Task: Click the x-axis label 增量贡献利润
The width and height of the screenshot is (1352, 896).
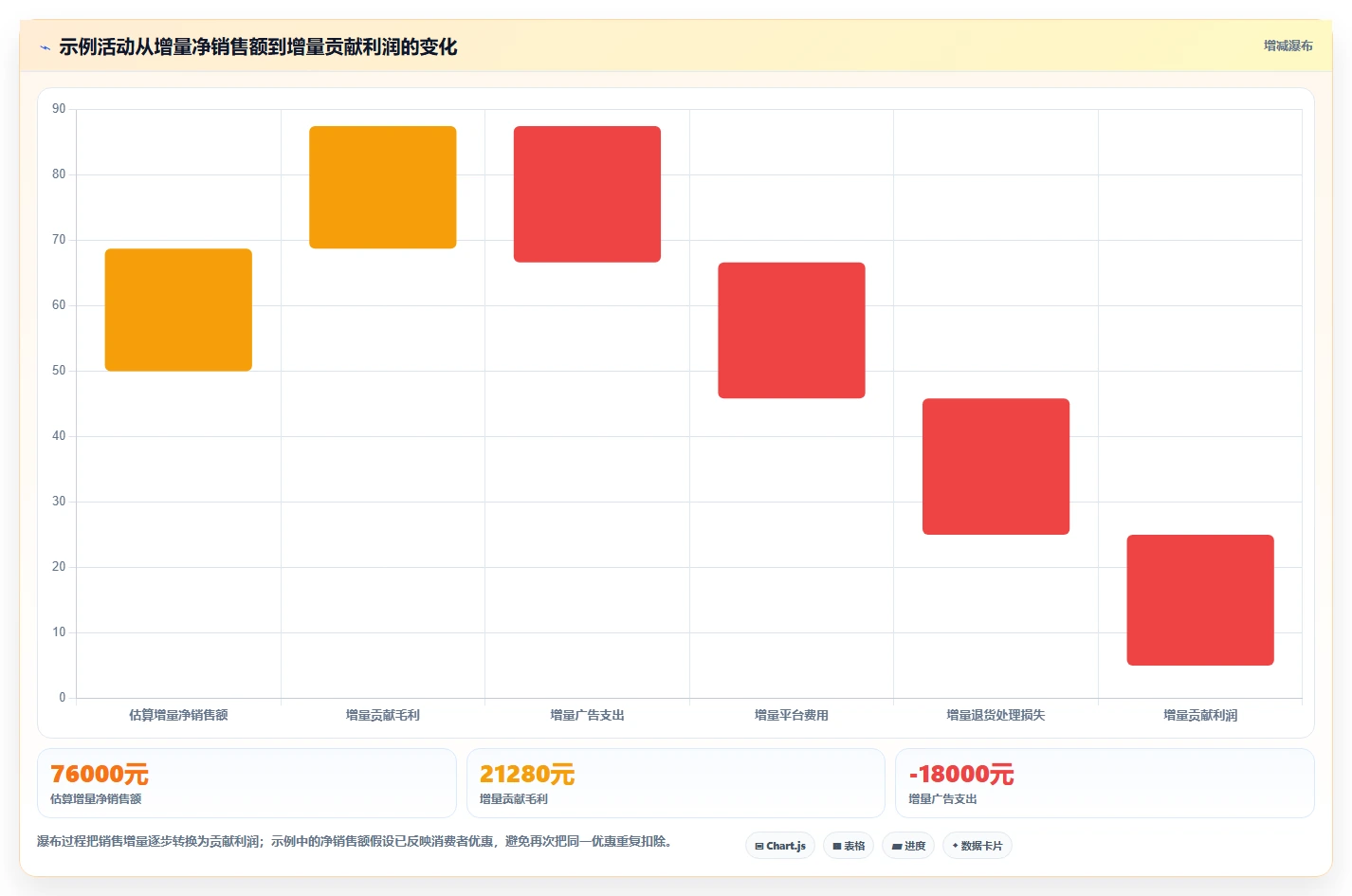Action: (1200, 715)
